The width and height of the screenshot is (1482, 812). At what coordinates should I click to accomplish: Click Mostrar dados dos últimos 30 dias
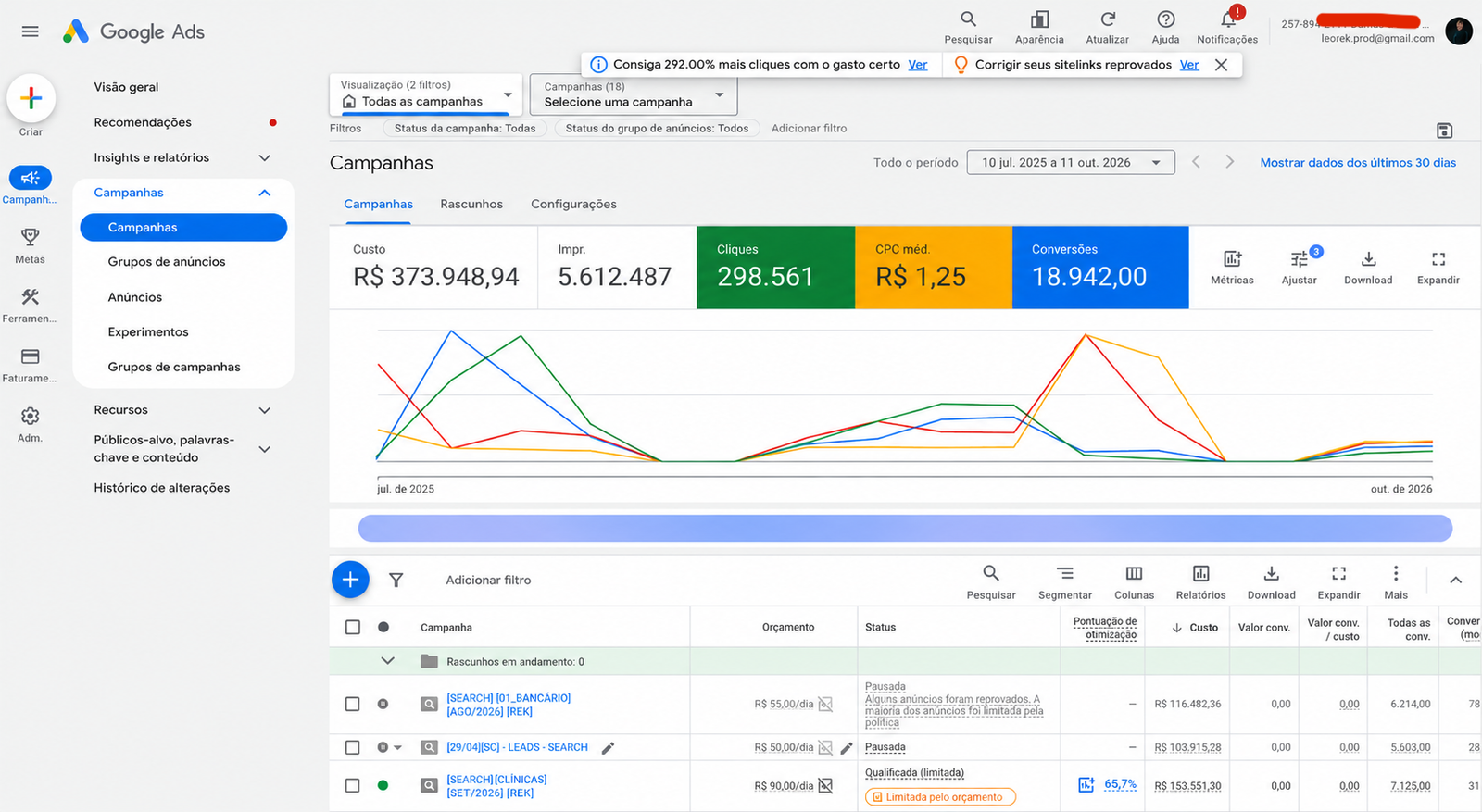click(1358, 162)
